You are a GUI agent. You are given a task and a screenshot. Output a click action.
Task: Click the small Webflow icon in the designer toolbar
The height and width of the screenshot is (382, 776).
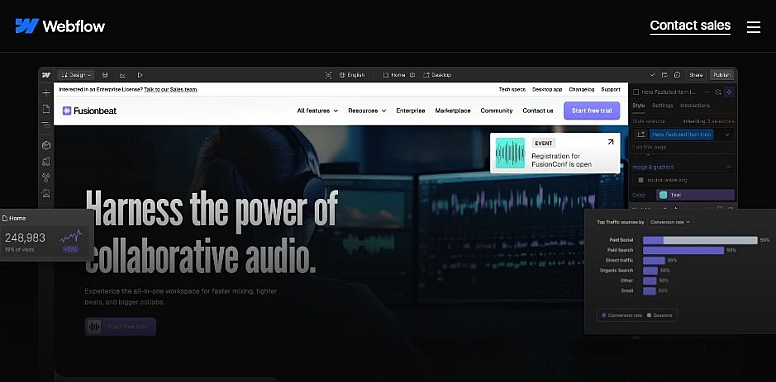pyautogui.click(x=46, y=75)
